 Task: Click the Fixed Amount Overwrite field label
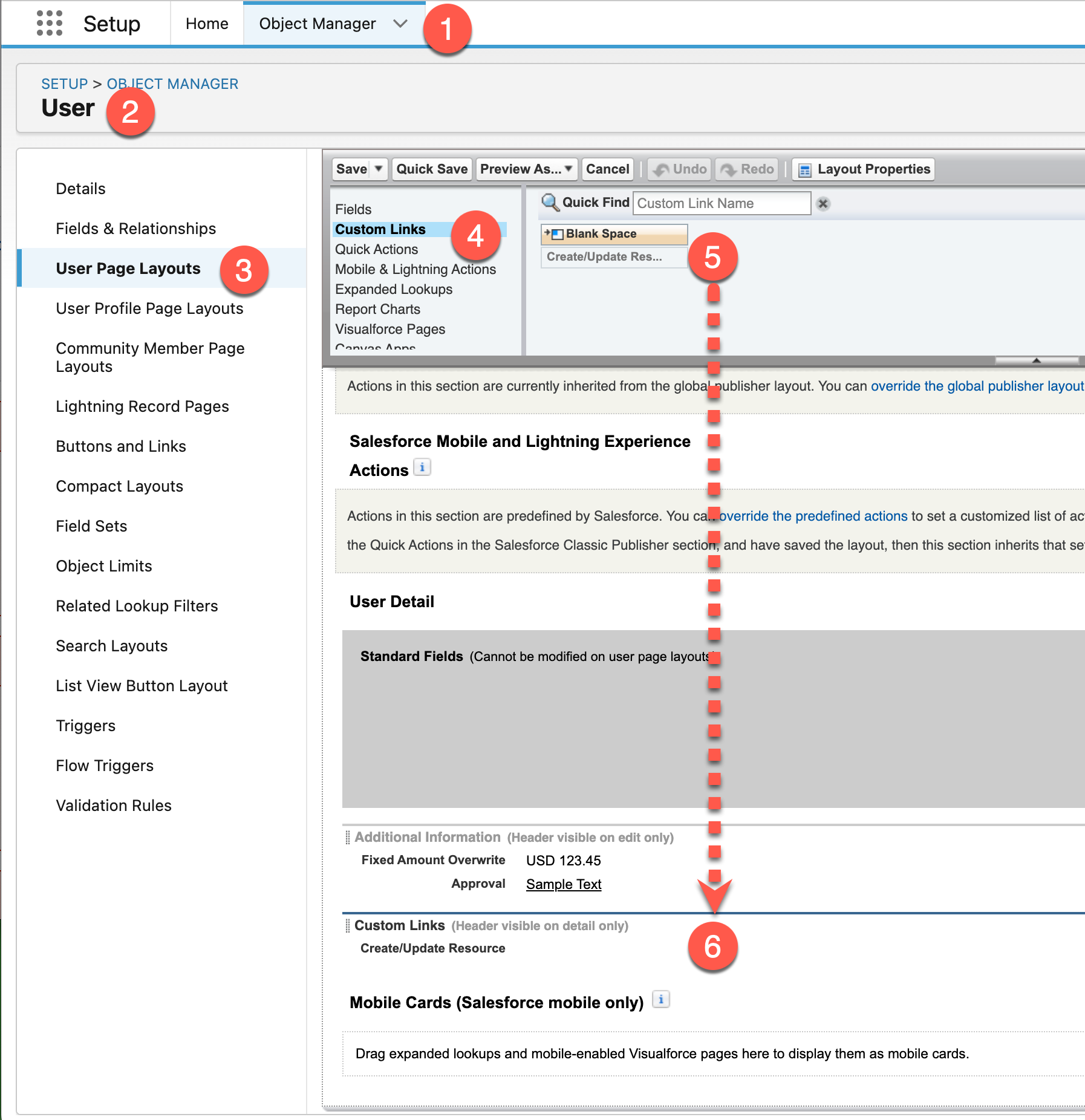pos(433,860)
